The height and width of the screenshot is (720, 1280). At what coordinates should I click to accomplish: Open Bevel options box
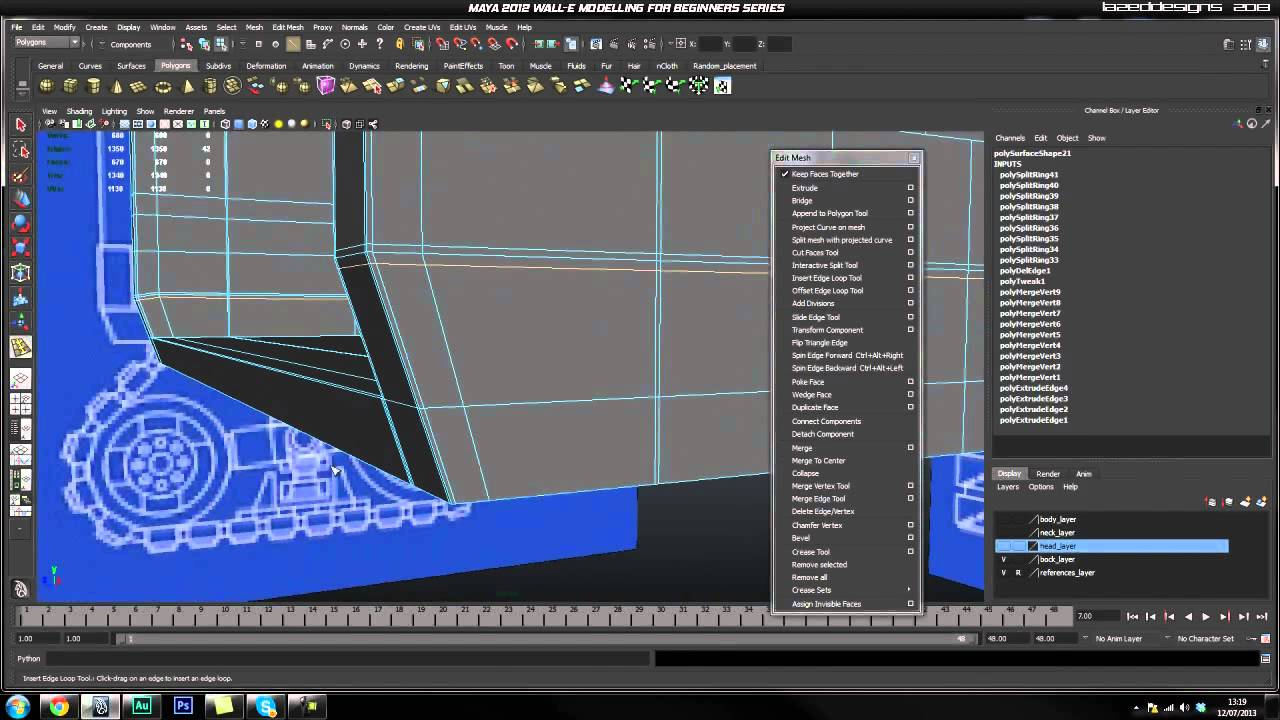(x=910, y=538)
